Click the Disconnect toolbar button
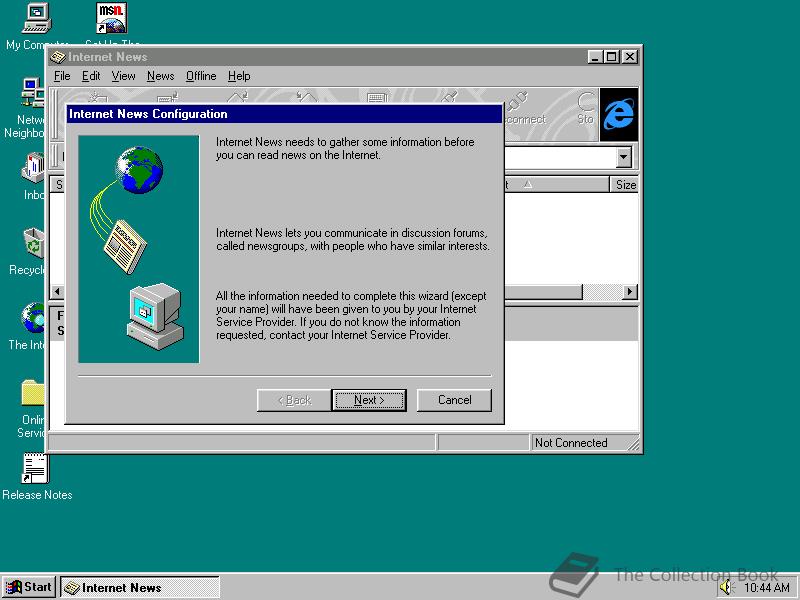The height and width of the screenshot is (600, 800). coord(524,110)
